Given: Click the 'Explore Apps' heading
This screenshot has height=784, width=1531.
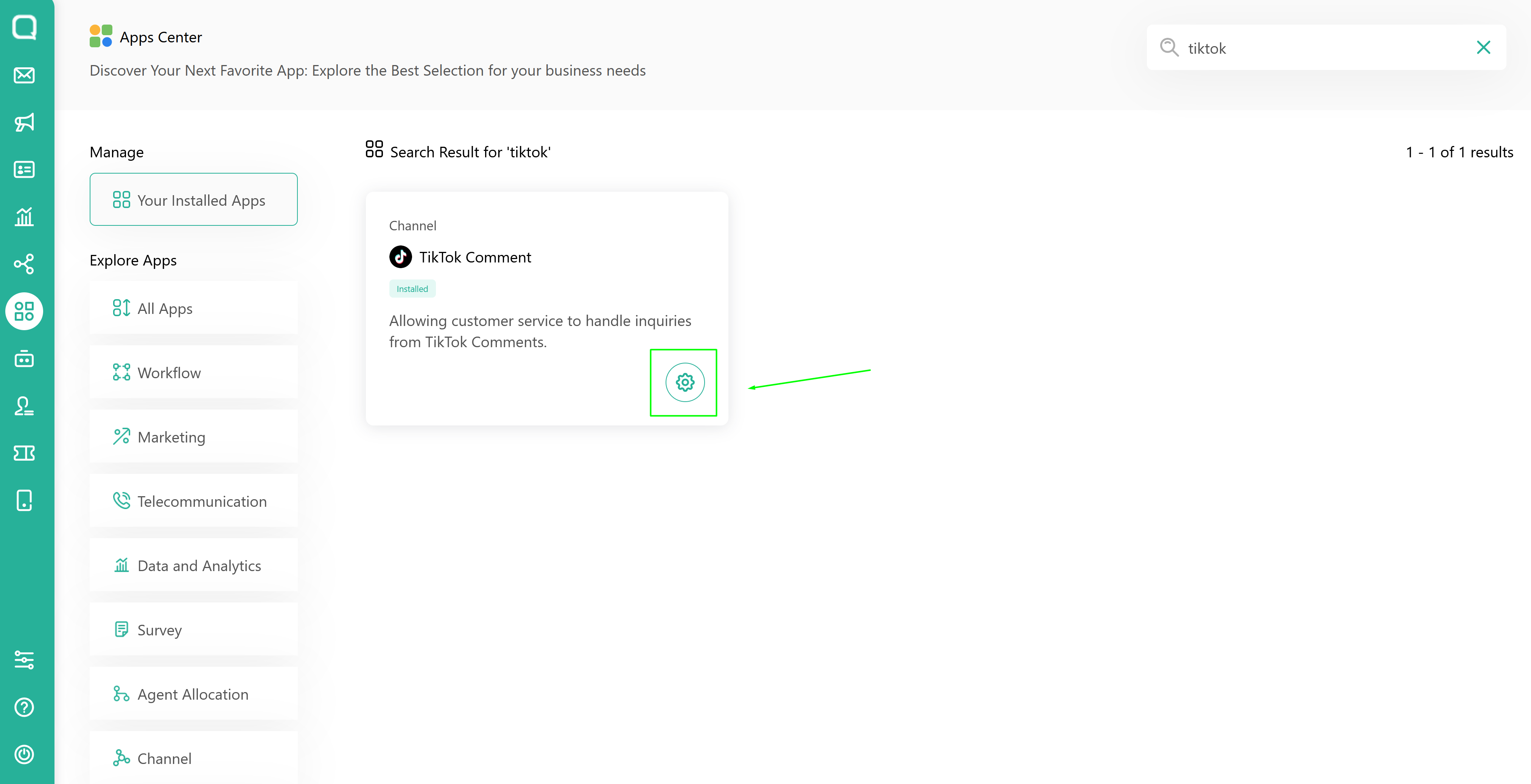Looking at the screenshot, I should (133, 261).
